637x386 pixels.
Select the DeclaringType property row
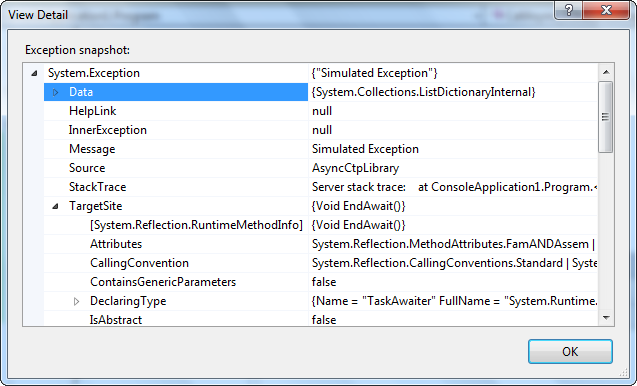click(x=321, y=301)
